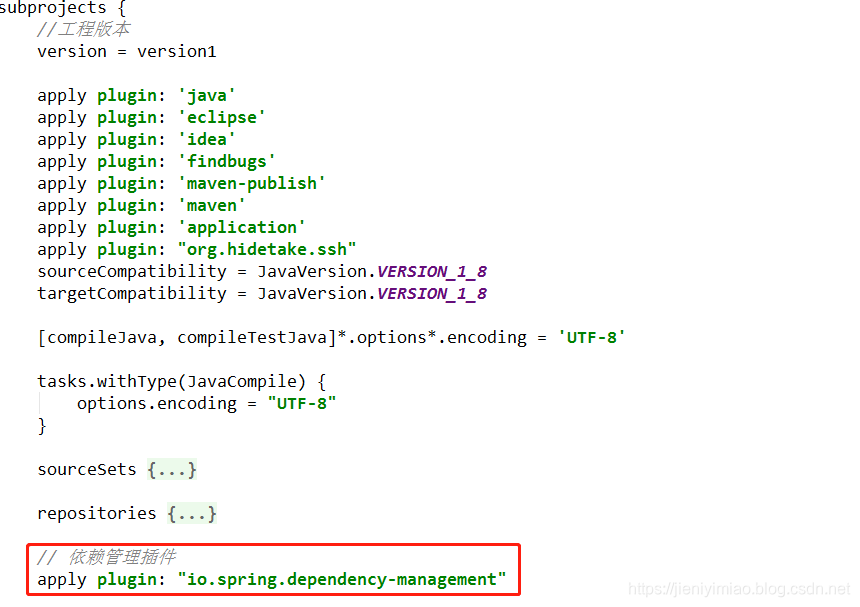Click the [compileJava, compileTestJava] encoding line
This screenshot has height=607, width=860.
pos(331,338)
